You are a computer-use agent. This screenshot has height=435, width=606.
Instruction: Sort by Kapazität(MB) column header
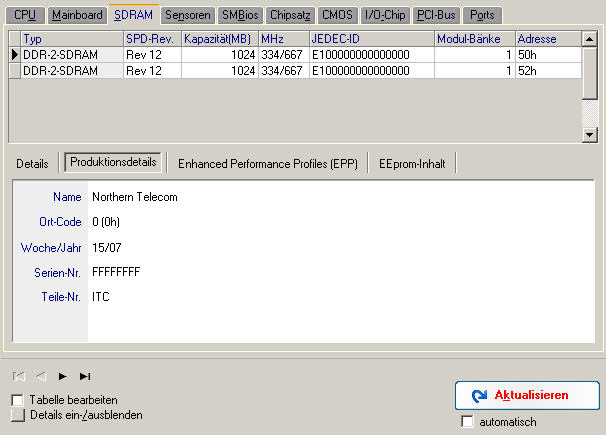(x=220, y=39)
